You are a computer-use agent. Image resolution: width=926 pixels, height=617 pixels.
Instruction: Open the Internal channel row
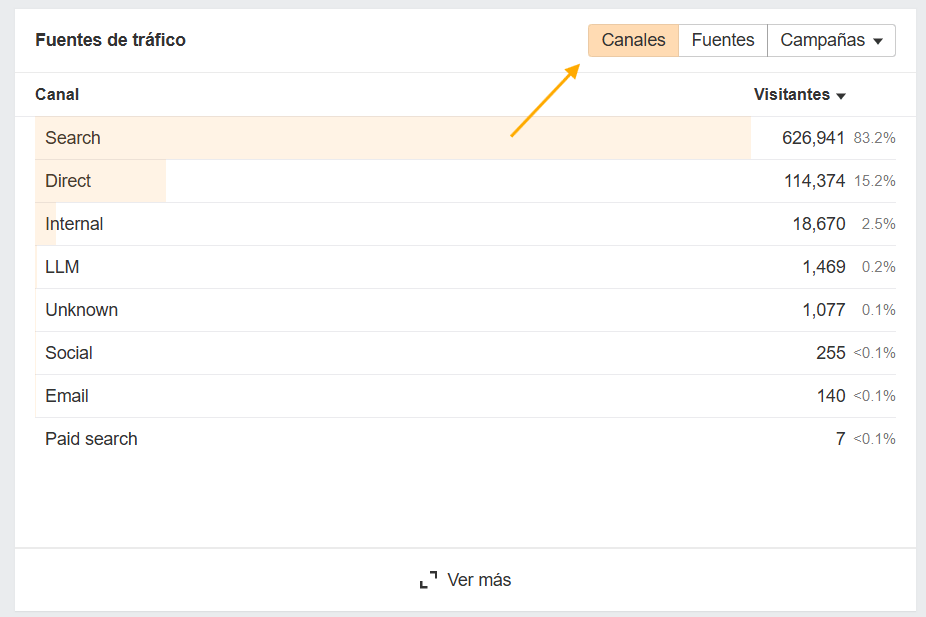[74, 224]
